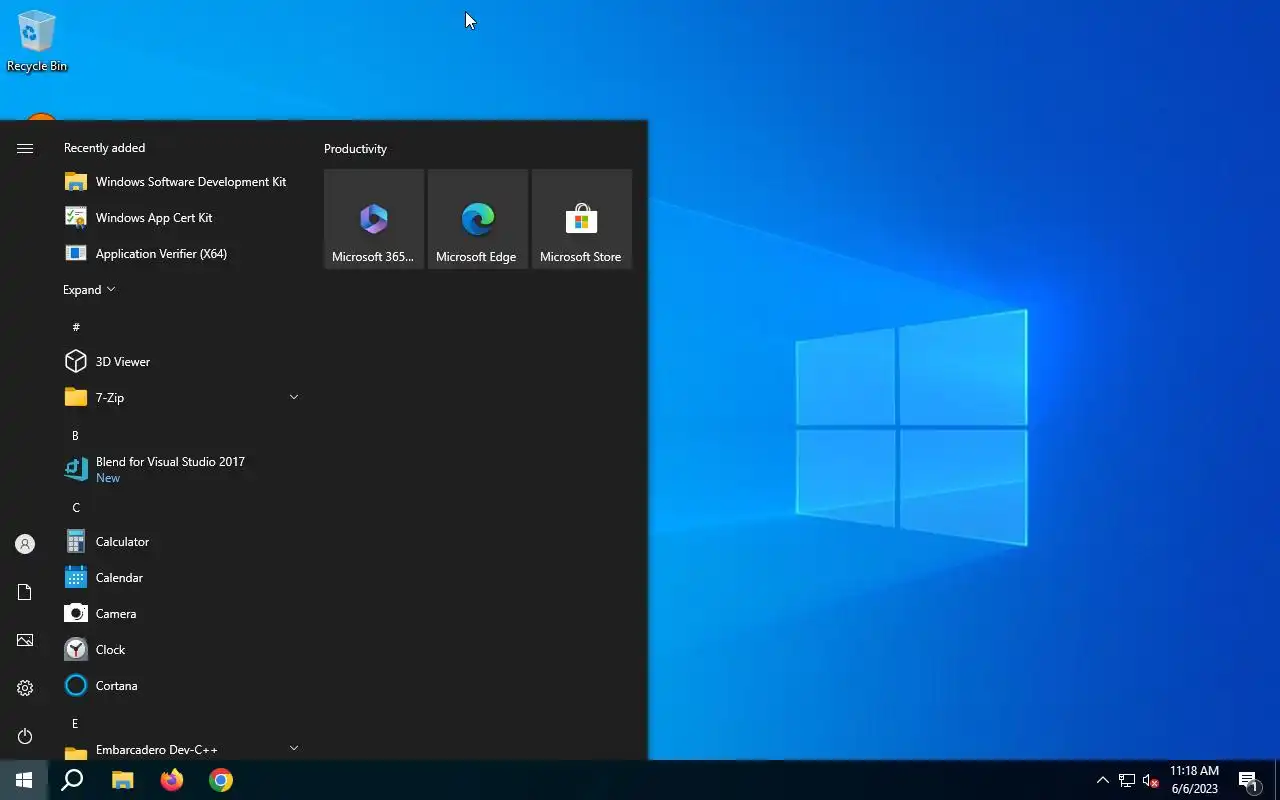
Task: Open Windows Software Development Kit folder
Action: pyautogui.click(x=182, y=182)
